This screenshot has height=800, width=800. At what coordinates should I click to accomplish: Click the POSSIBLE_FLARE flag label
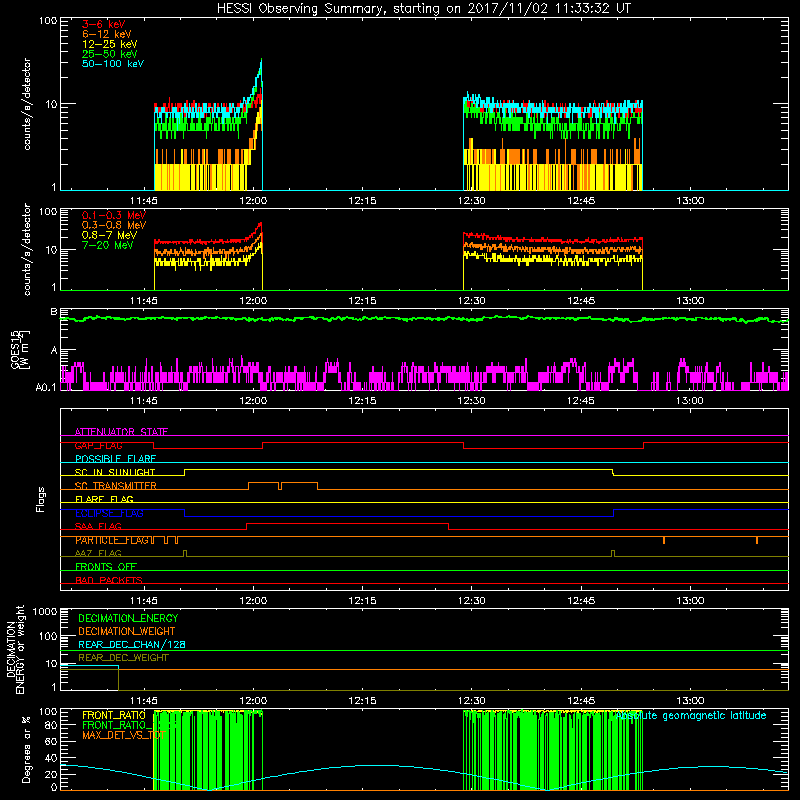(115, 459)
